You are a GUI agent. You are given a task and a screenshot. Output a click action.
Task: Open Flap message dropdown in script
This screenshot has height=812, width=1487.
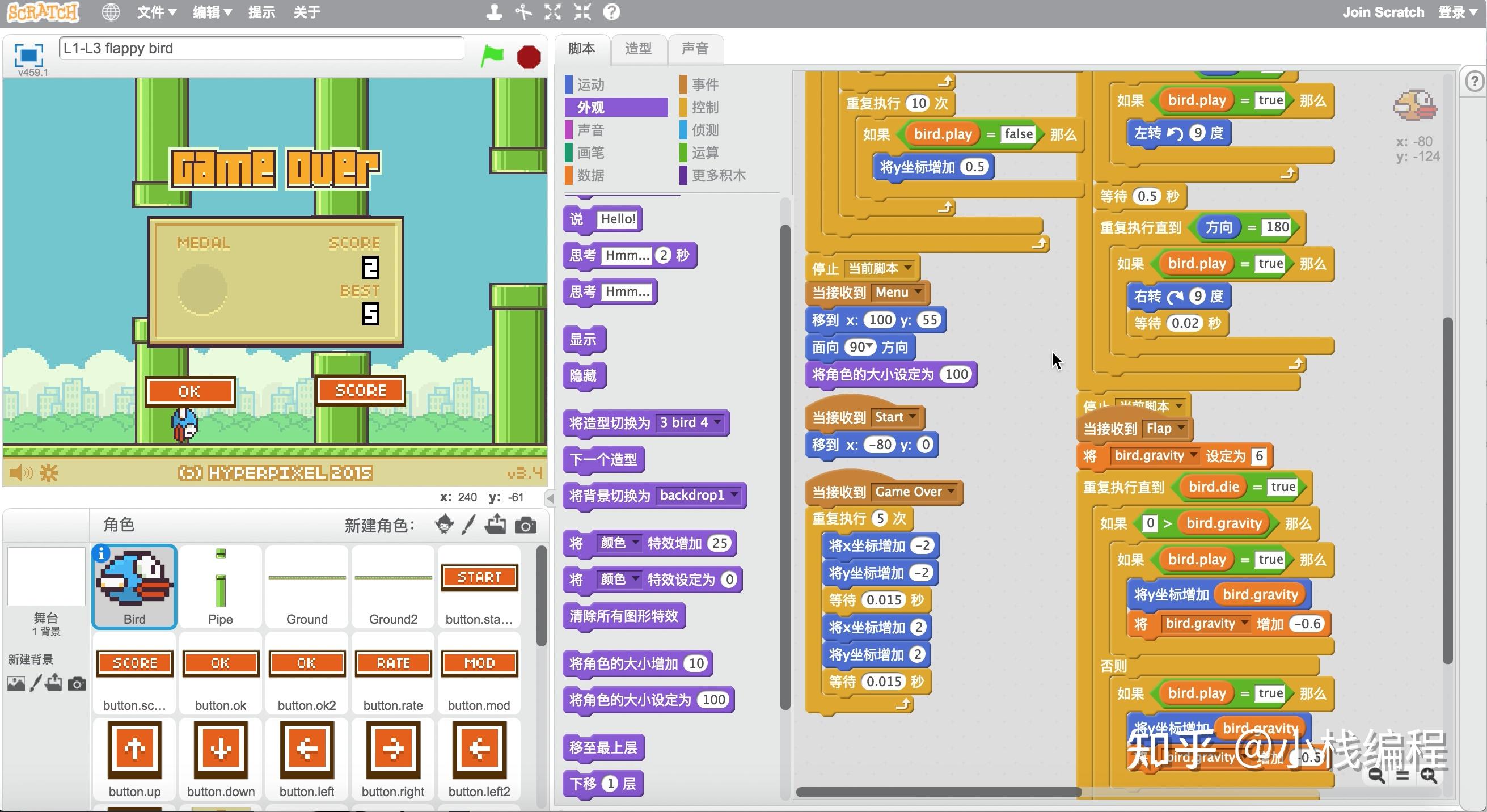coord(1165,428)
